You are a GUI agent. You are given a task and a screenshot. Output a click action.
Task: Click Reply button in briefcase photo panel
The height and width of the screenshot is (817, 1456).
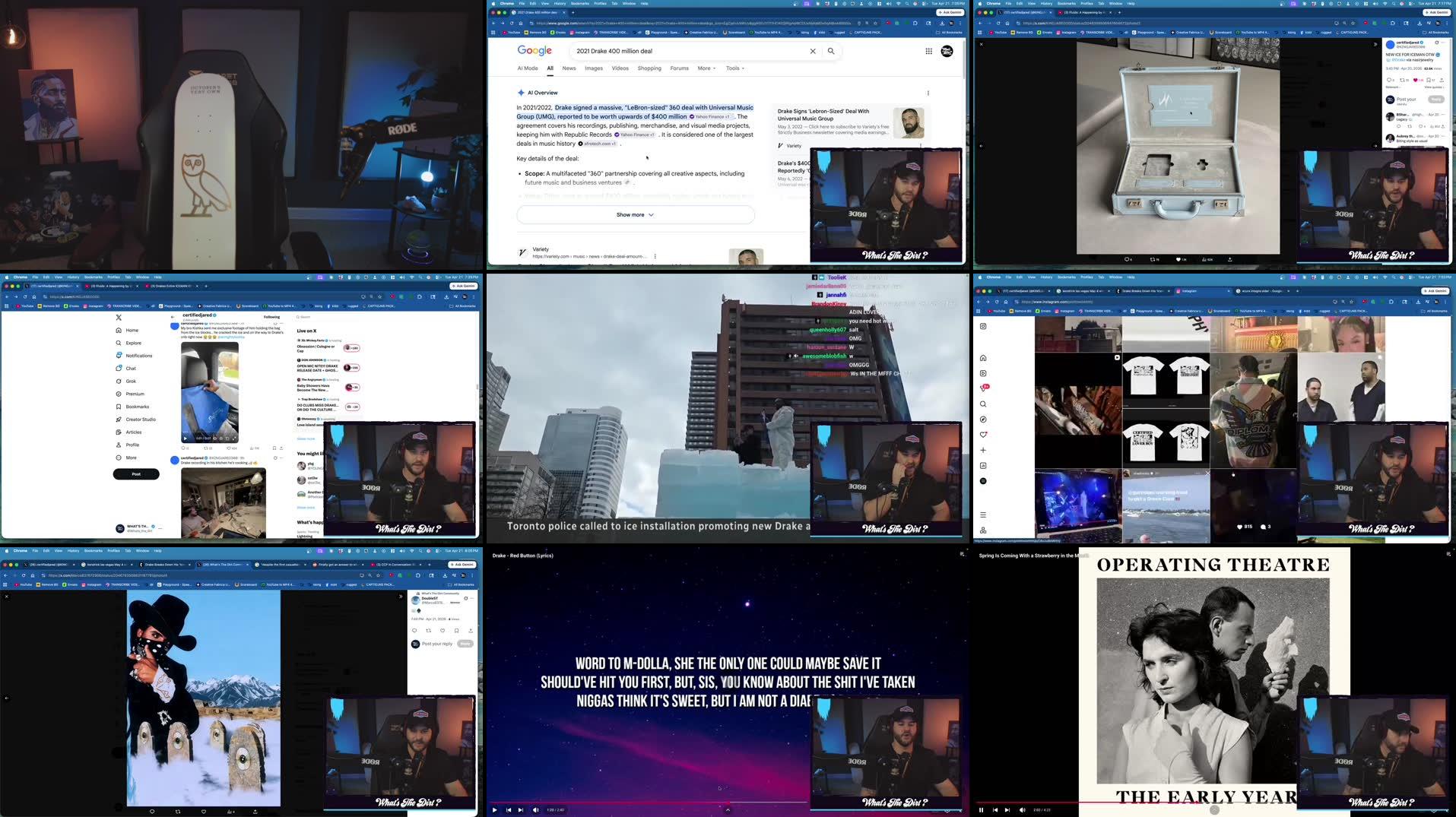pos(1435,100)
